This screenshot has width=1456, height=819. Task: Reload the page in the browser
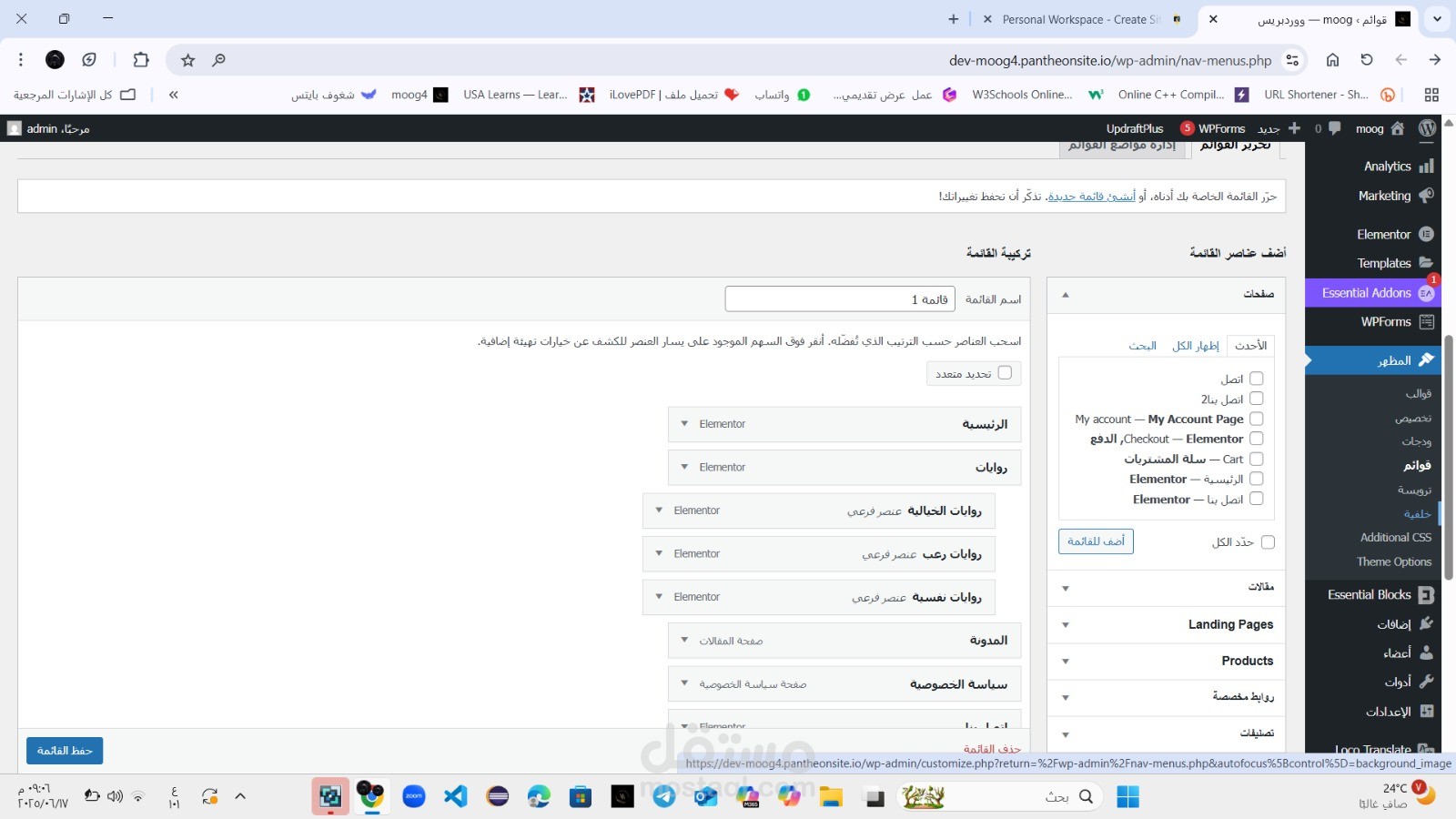click(x=1367, y=60)
